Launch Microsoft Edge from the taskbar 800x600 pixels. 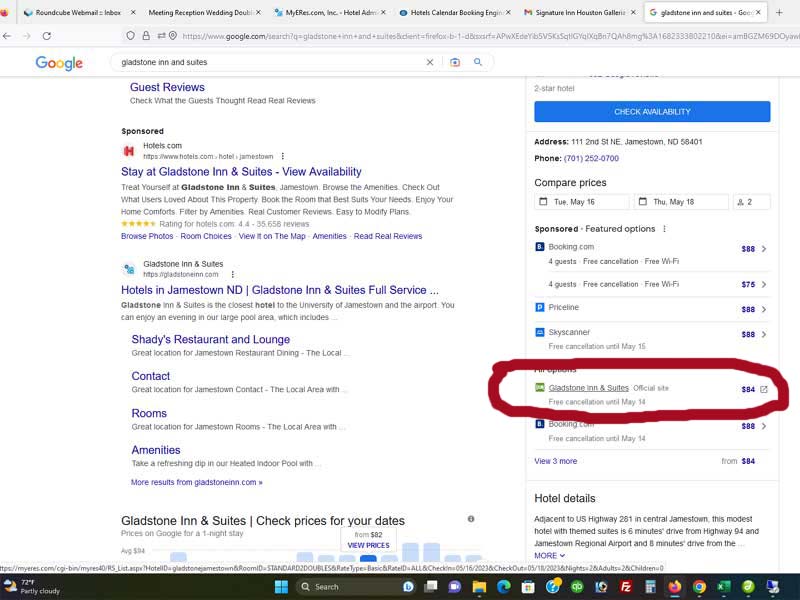[504, 587]
